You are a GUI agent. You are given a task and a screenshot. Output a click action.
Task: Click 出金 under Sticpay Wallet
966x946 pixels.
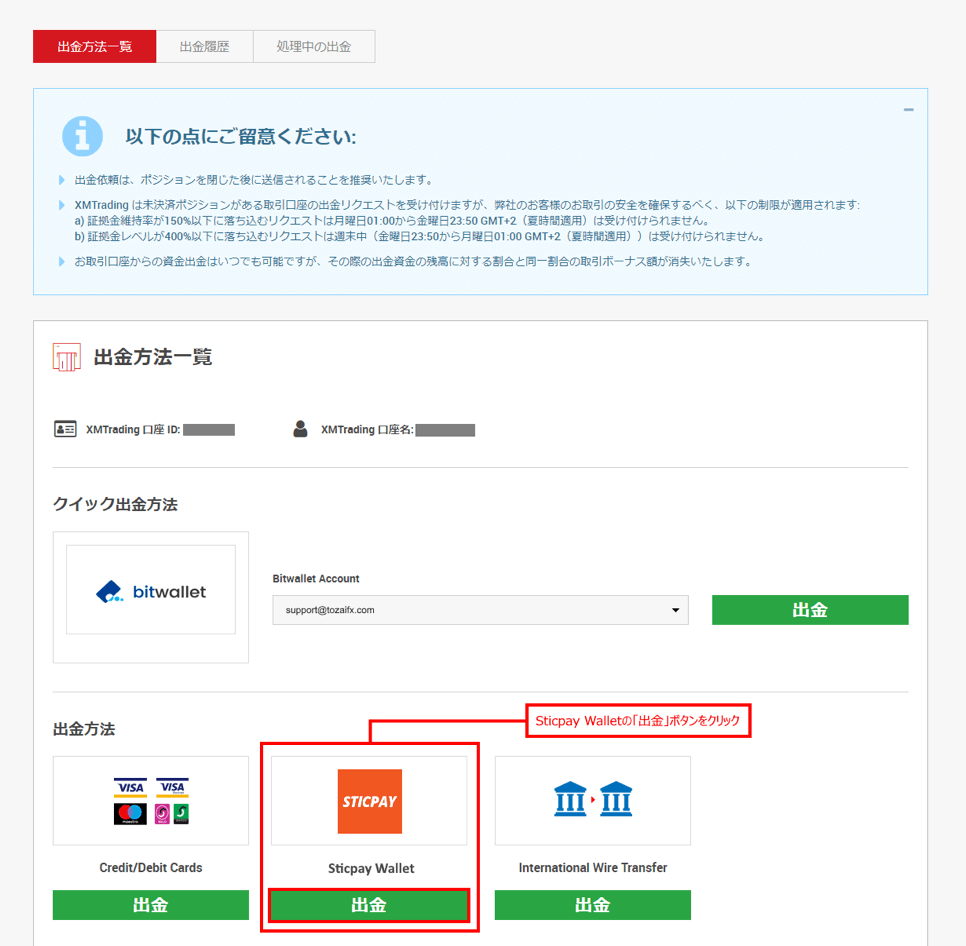click(x=369, y=905)
